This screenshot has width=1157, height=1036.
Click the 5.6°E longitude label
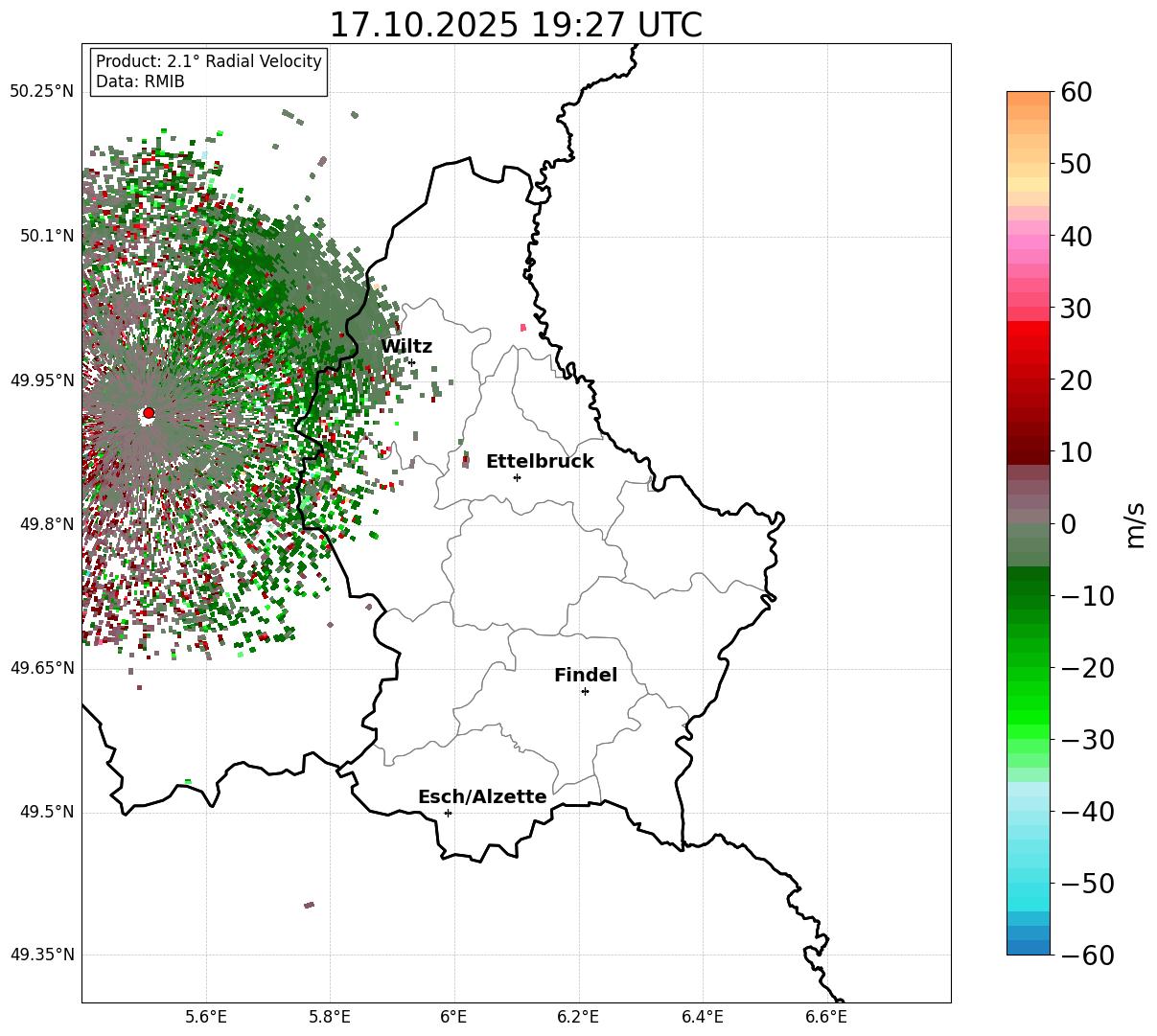pyautogui.click(x=206, y=1017)
